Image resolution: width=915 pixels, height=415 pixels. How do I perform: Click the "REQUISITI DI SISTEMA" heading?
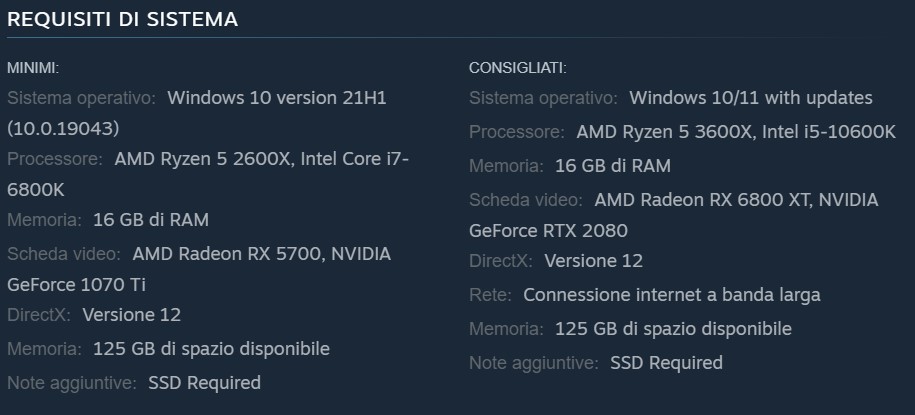tap(122, 20)
